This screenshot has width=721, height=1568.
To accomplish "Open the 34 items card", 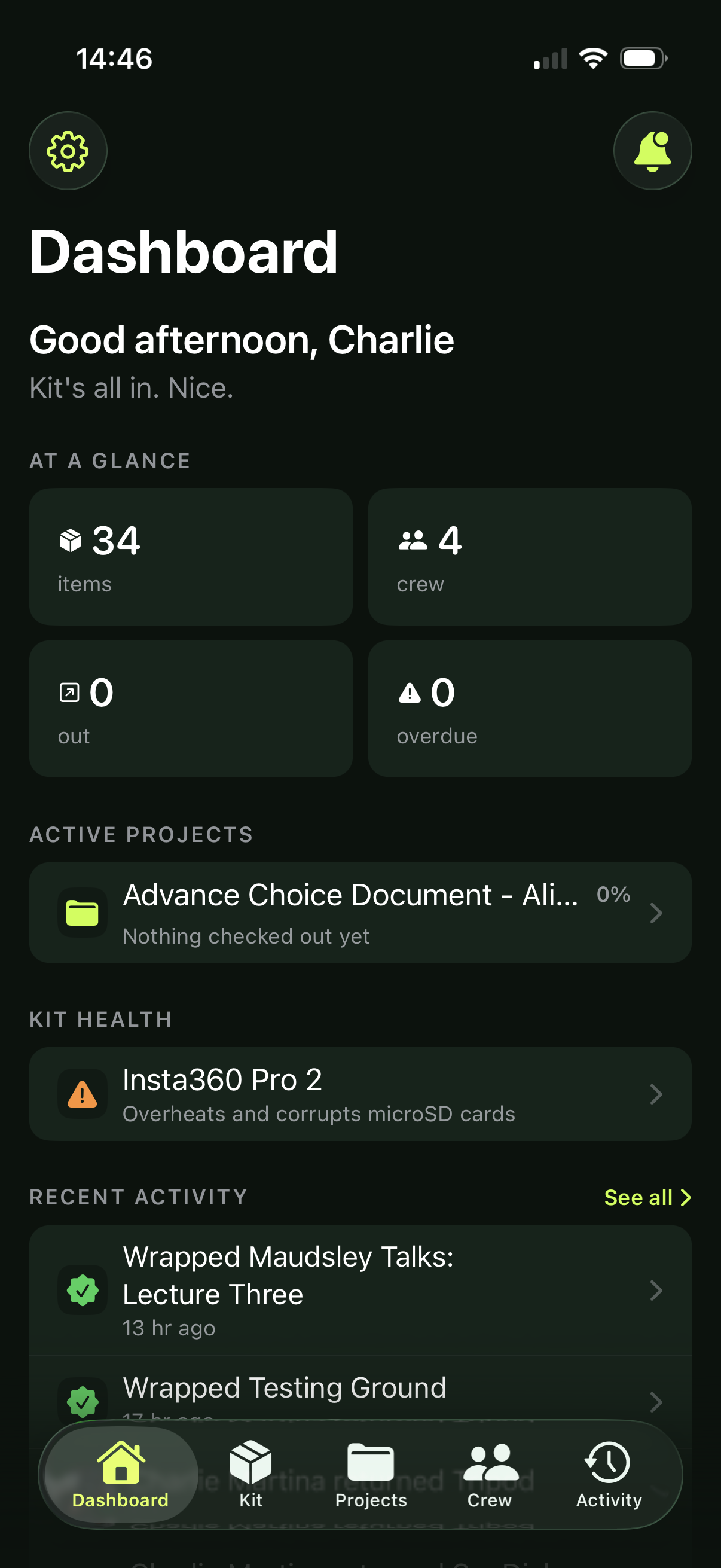I will click(191, 556).
